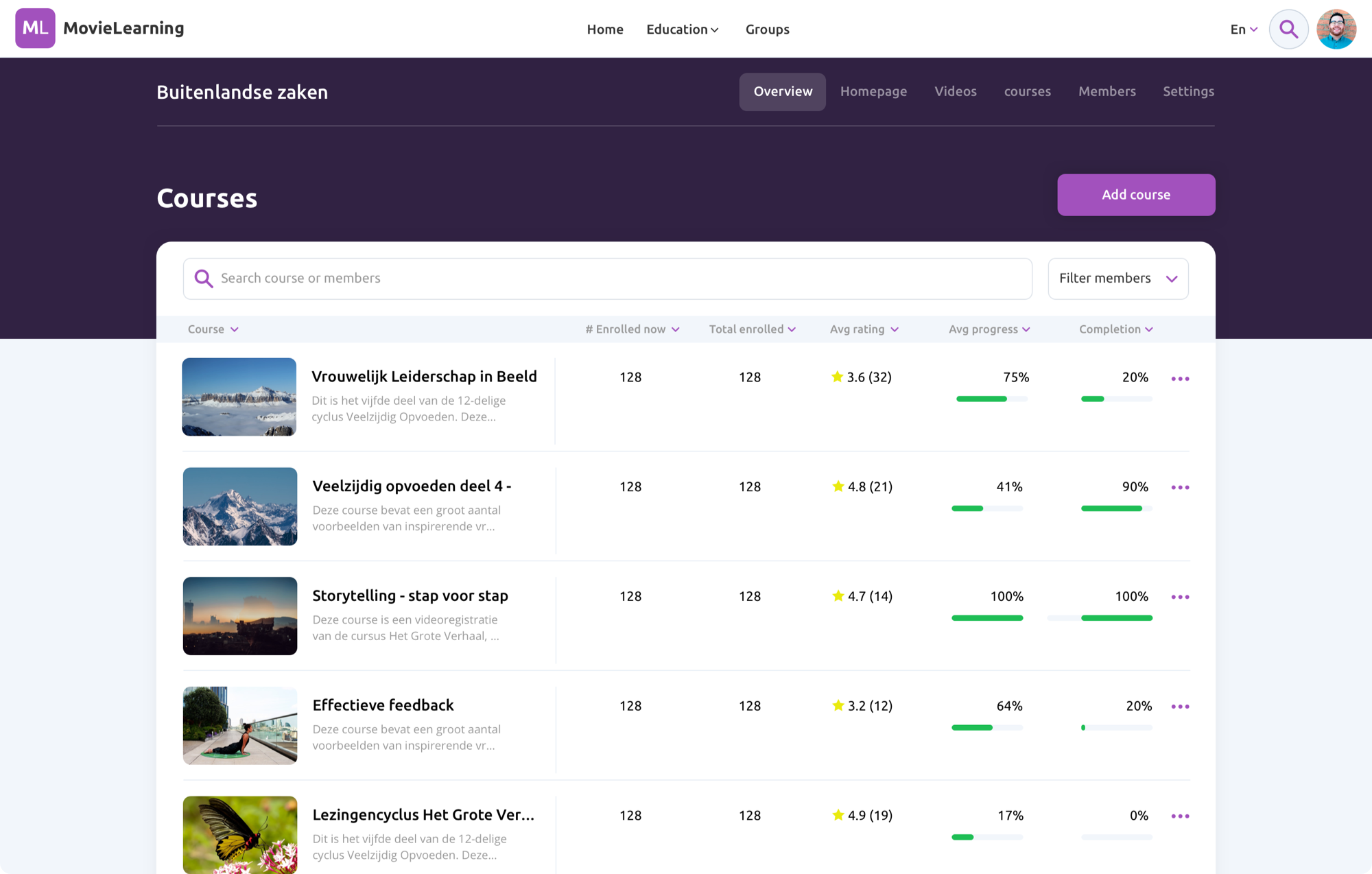Sort by the Course column
This screenshot has height=874, width=1372.
(x=213, y=329)
